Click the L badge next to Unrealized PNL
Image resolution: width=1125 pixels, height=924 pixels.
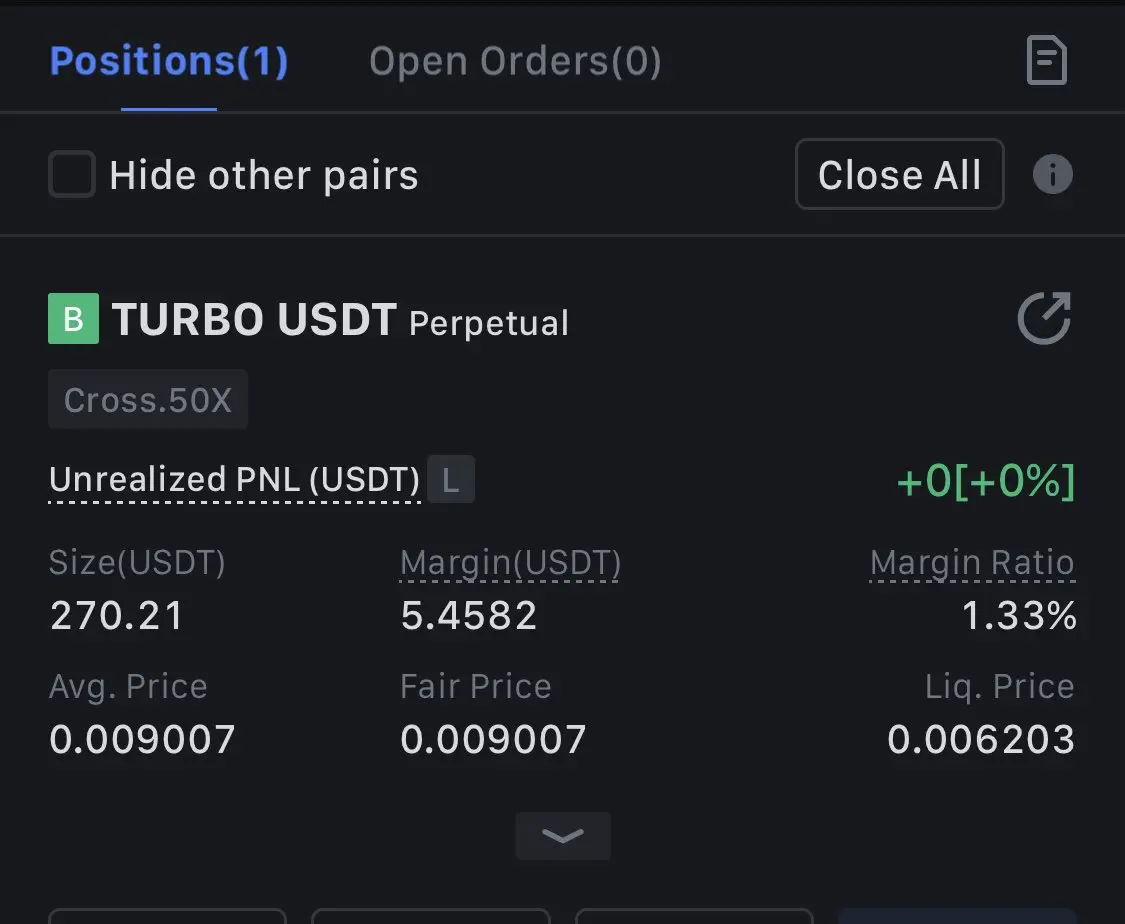click(451, 479)
